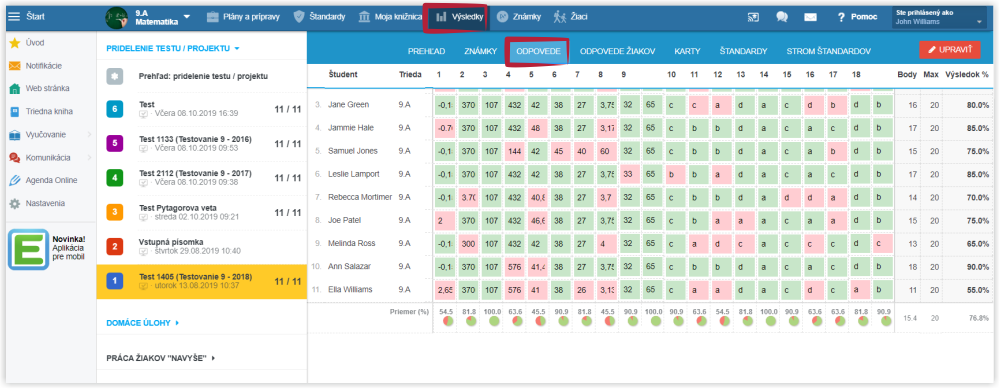Viewport: 1000px width, 389px height.
Task: Open the Pomoc help link
Action: [x=857, y=17]
